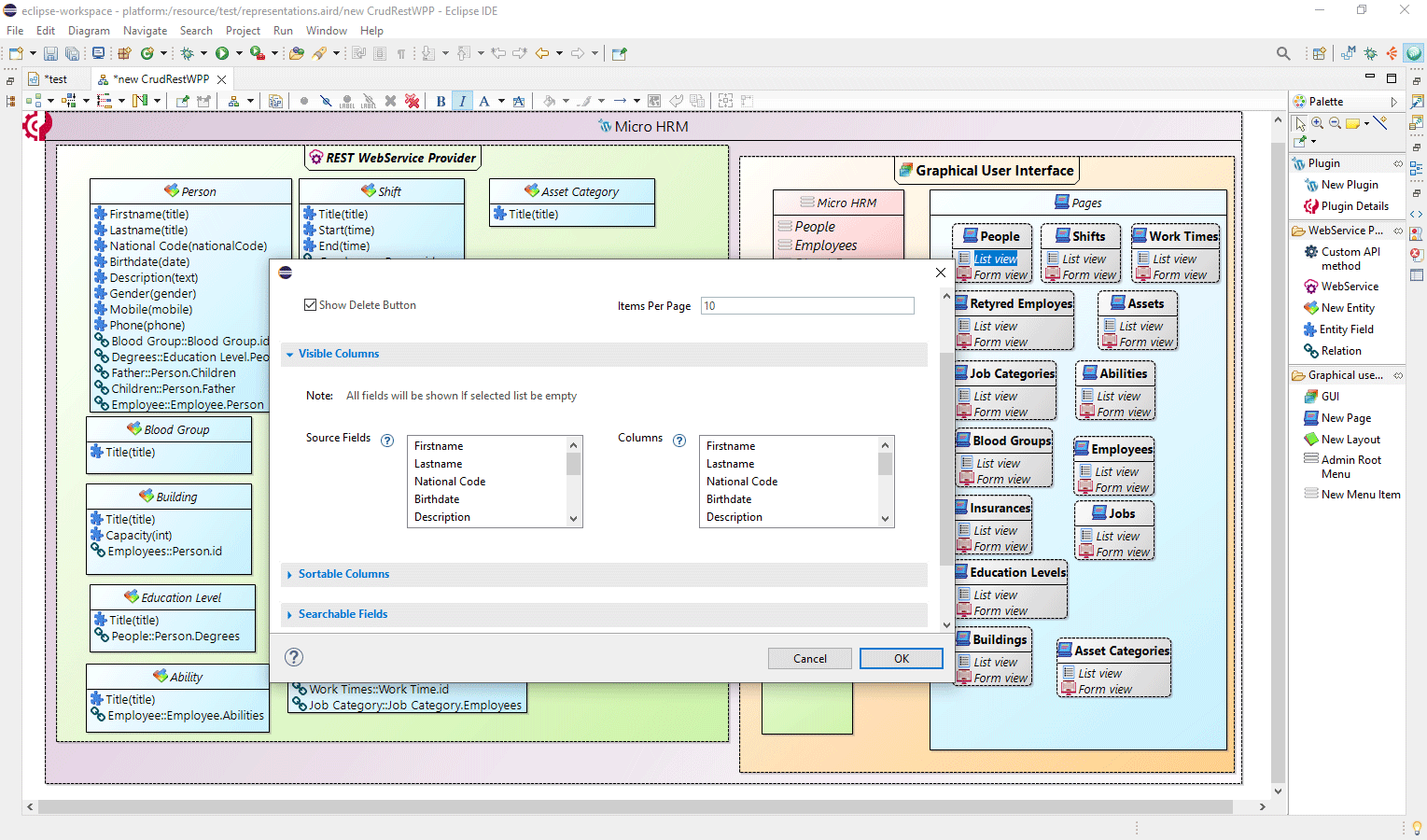
Task: Switch to the *test editor tab
Action: click(56, 79)
